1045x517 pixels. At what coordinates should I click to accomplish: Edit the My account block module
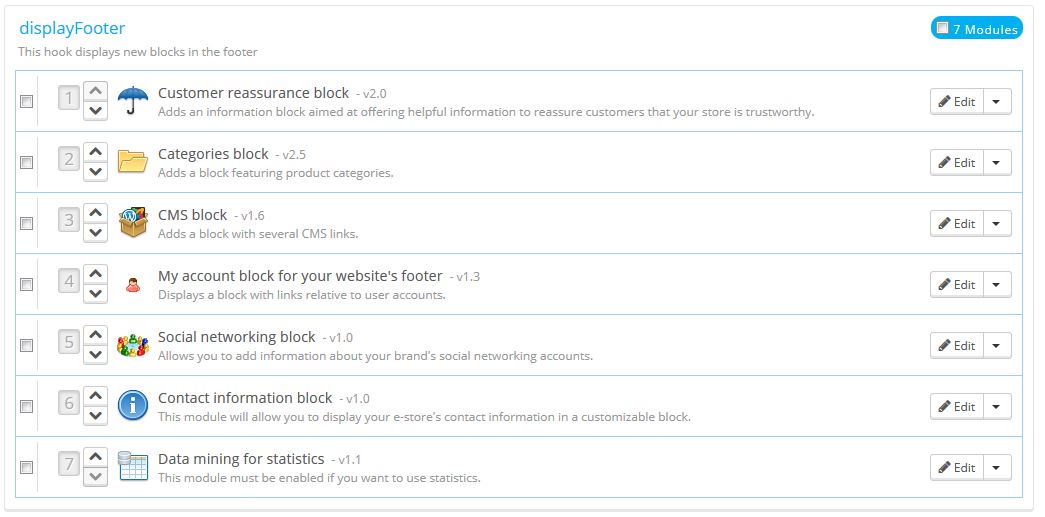956,284
